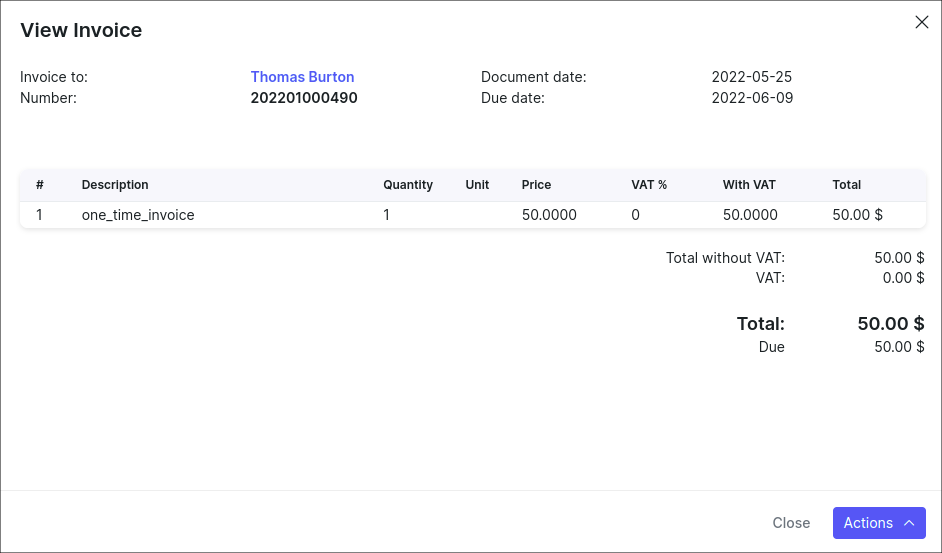Click the With VAT column header
Viewport: 942px width, 553px height.
coord(749,185)
